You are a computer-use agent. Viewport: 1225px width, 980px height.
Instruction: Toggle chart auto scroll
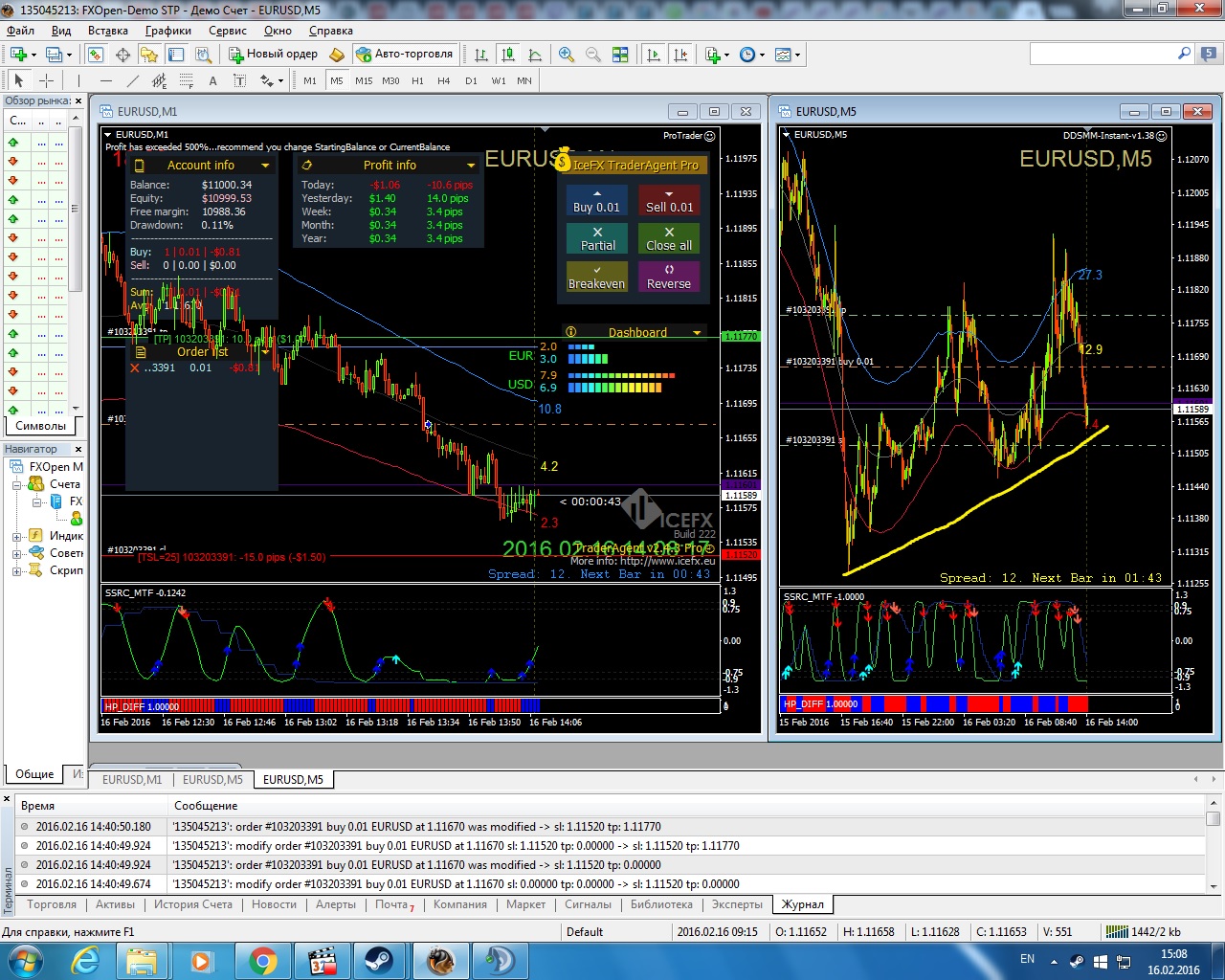[654, 55]
